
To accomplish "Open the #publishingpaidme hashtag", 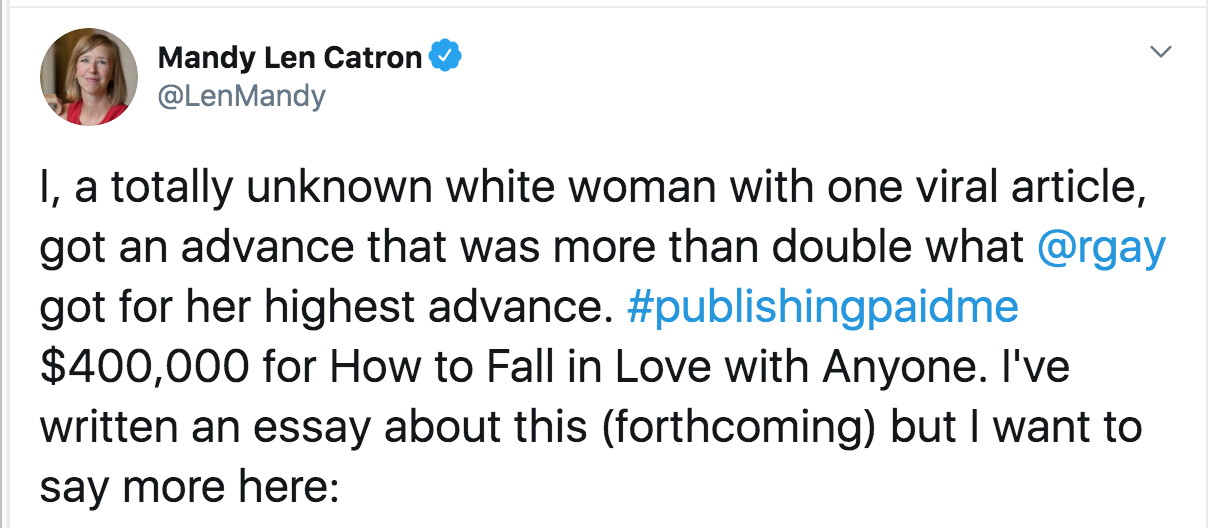I will pyautogui.click(x=822, y=308).
